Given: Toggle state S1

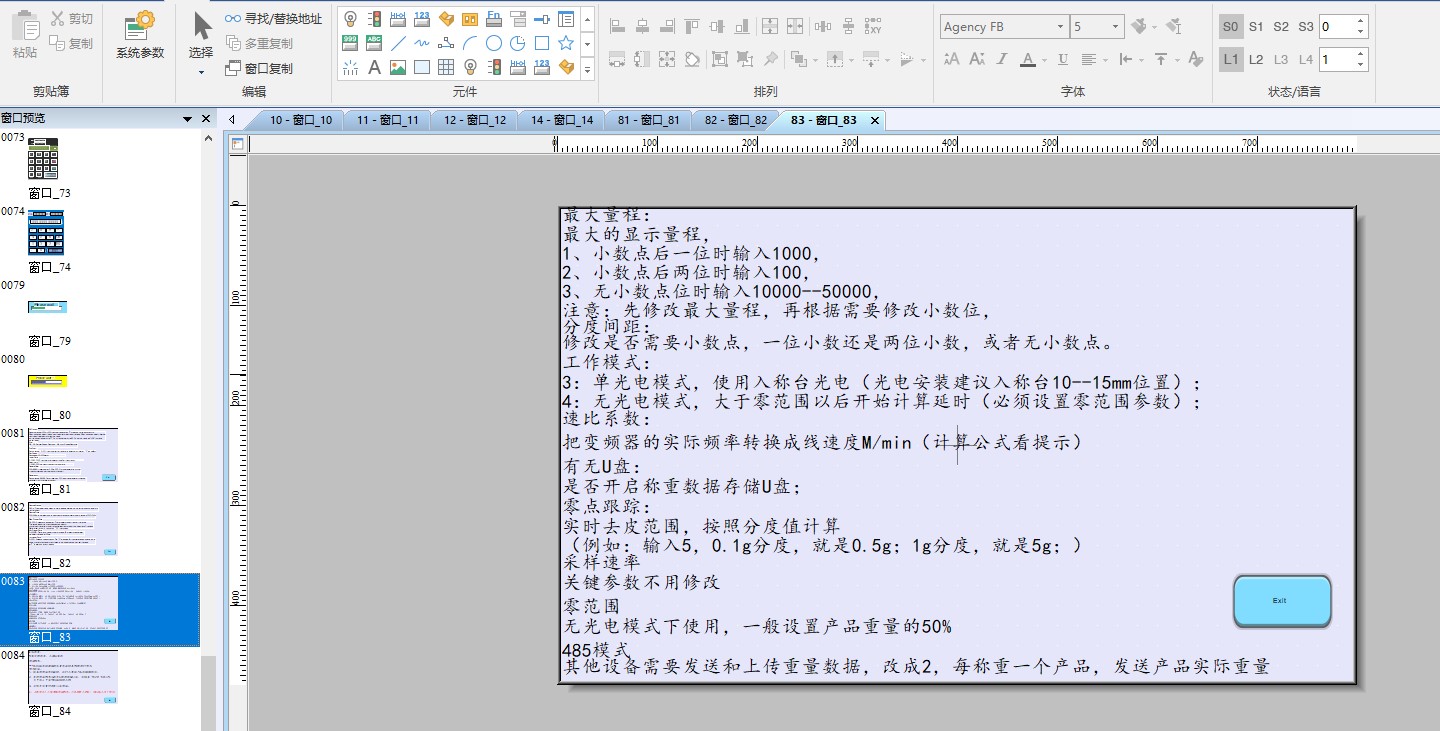Looking at the screenshot, I should pyautogui.click(x=1256, y=27).
